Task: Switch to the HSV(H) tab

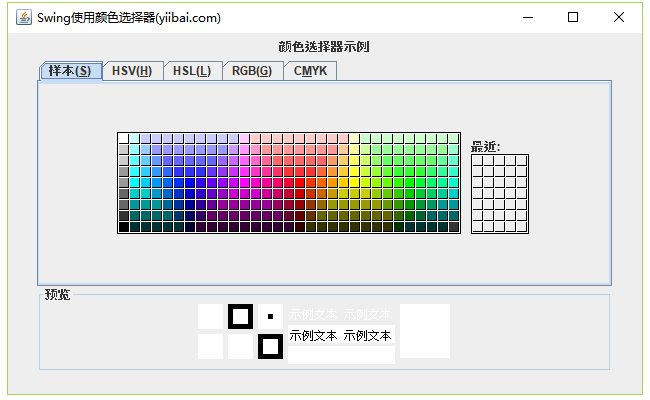Action: (132, 71)
